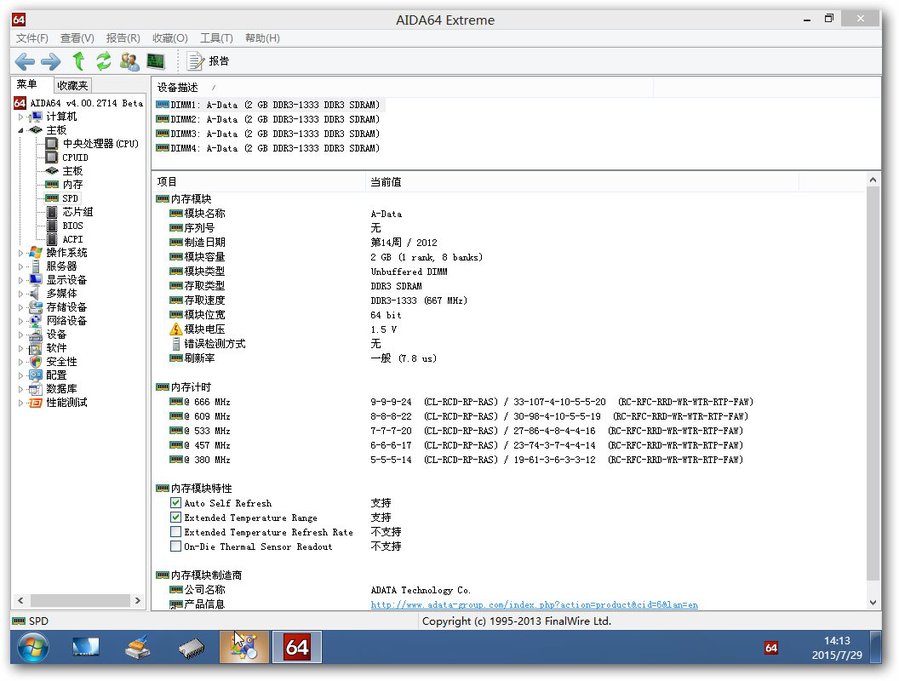Open the green monitor diagnostics icon
Viewport: 899px width, 681px height.
click(x=155, y=61)
